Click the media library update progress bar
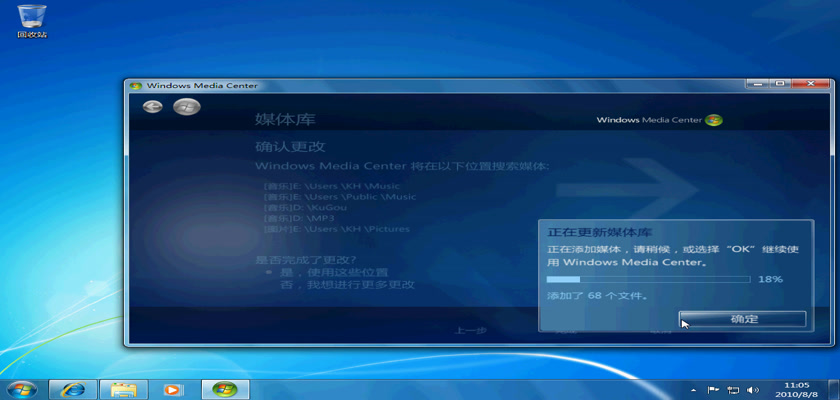 point(647,280)
